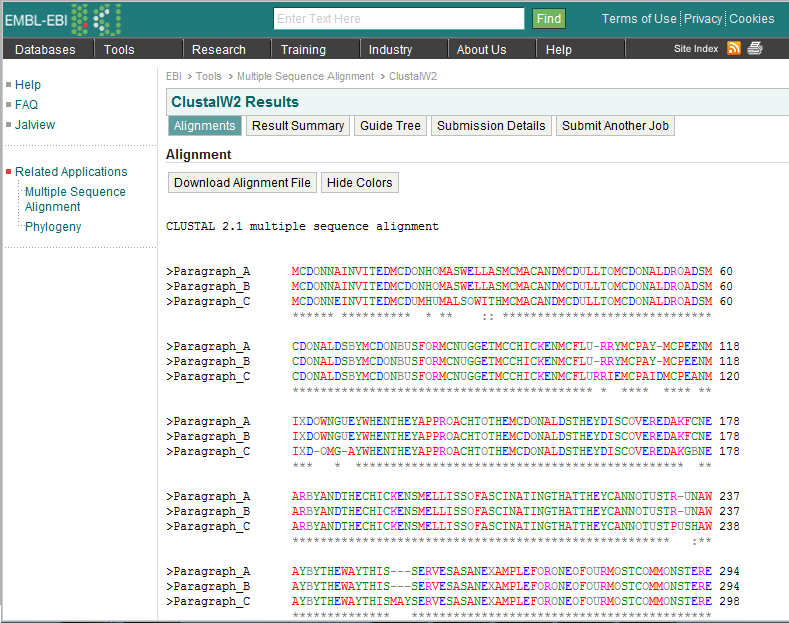The height and width of the screenshot is (623, 789).
Task: Click >Paragraph_C row ending in 120
Action: pyautogui.click(x=453, y=376)
